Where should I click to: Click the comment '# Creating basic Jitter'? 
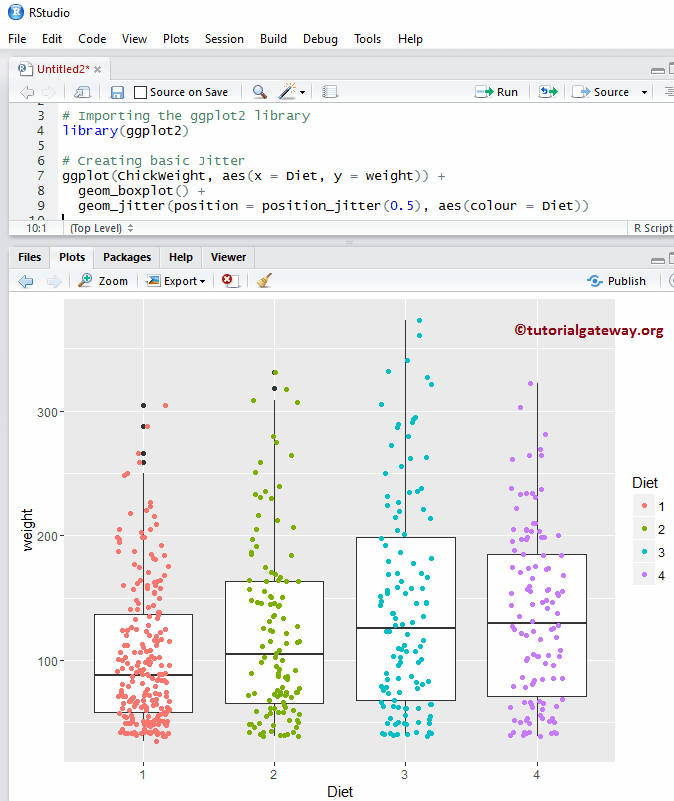153,161
